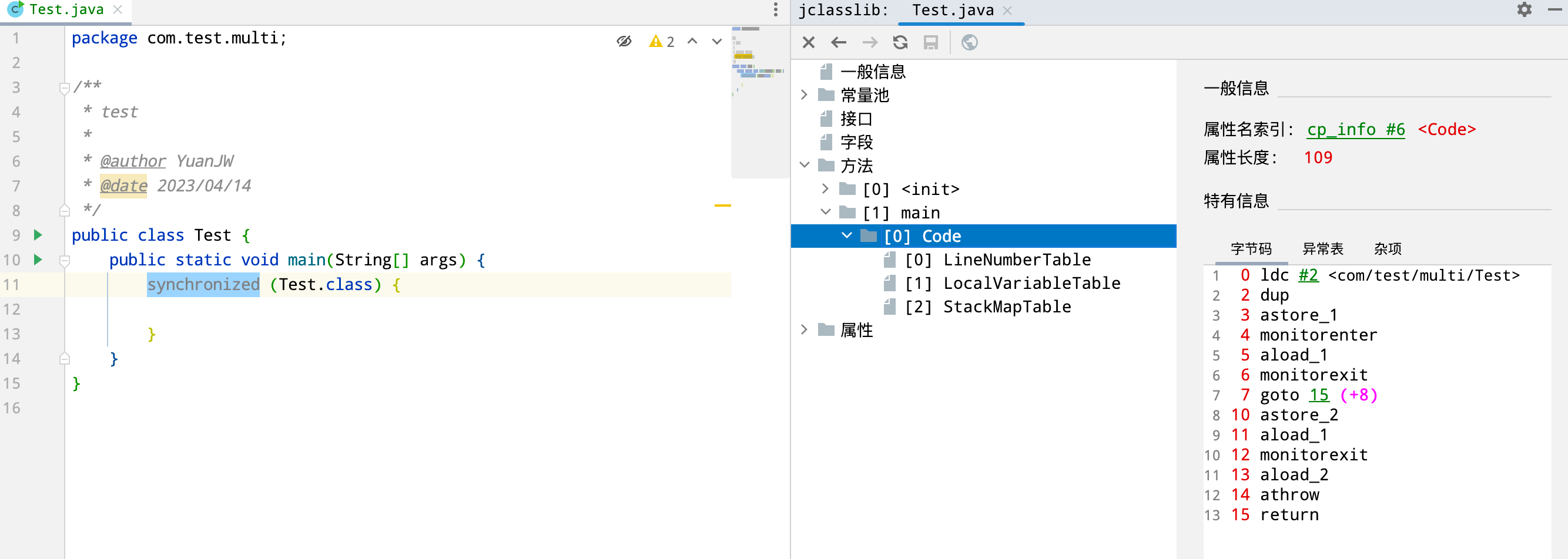This screenshot has height=559, width=1568.
Task: Fold the main method at line 10
Action: [65, 261]
